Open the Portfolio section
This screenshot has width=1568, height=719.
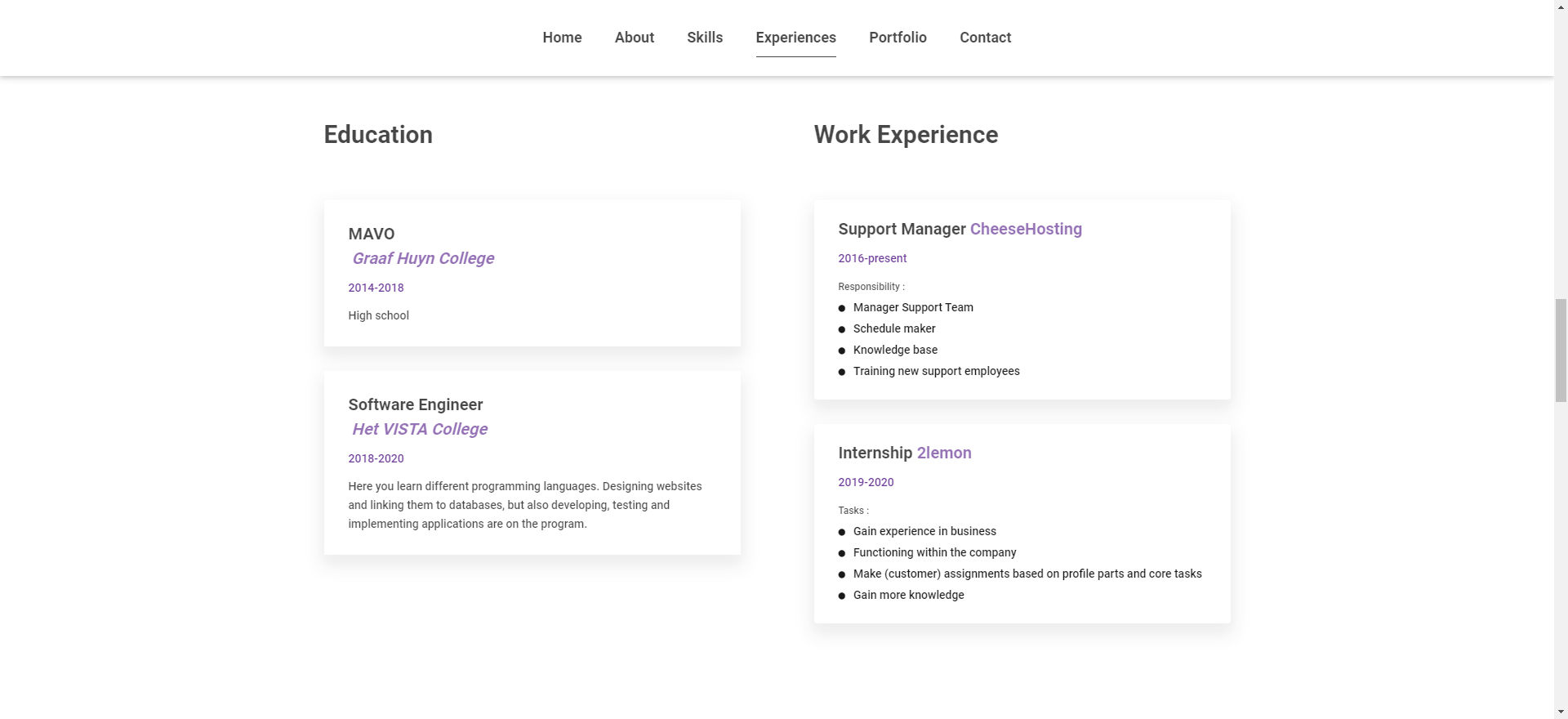[898, 38]
